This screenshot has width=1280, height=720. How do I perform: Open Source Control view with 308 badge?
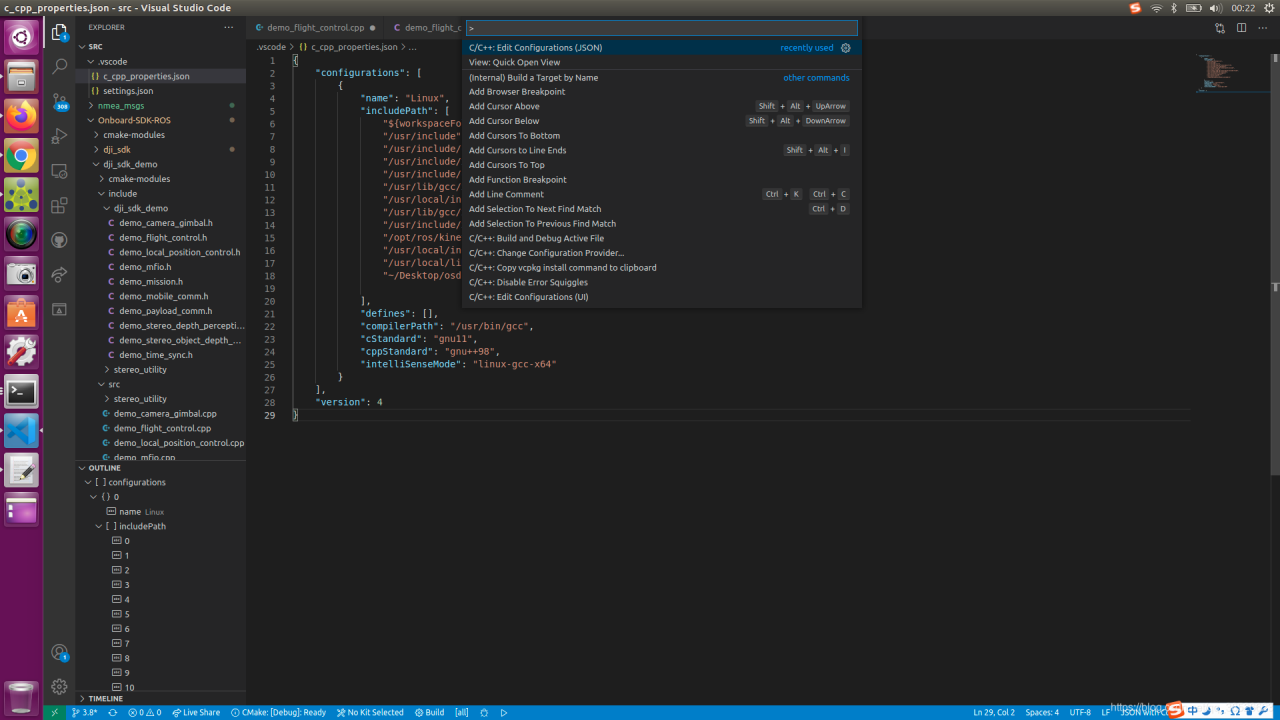tap(59, 101)
